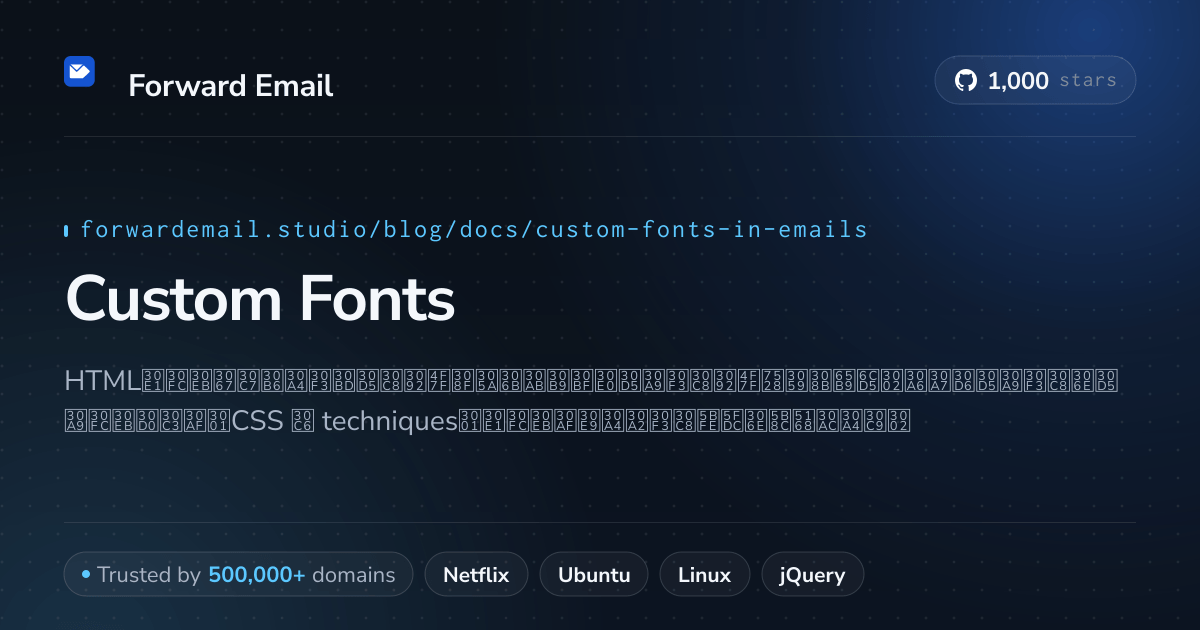Select the Netflix tag

pos(476,575)
